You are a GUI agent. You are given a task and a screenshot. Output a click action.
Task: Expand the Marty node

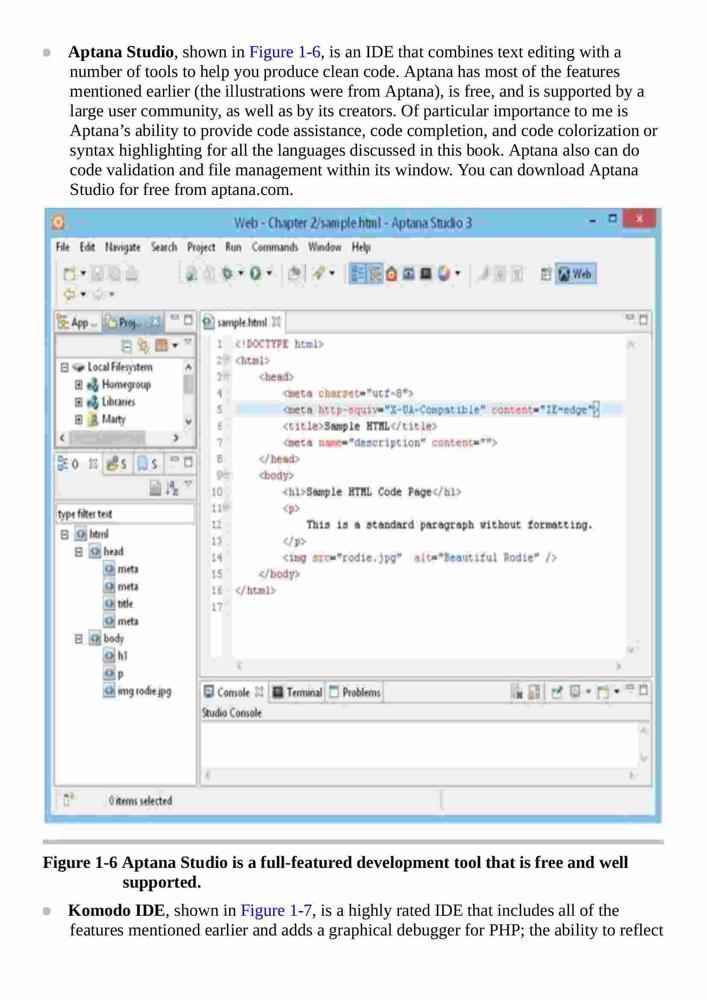point(78,420)
